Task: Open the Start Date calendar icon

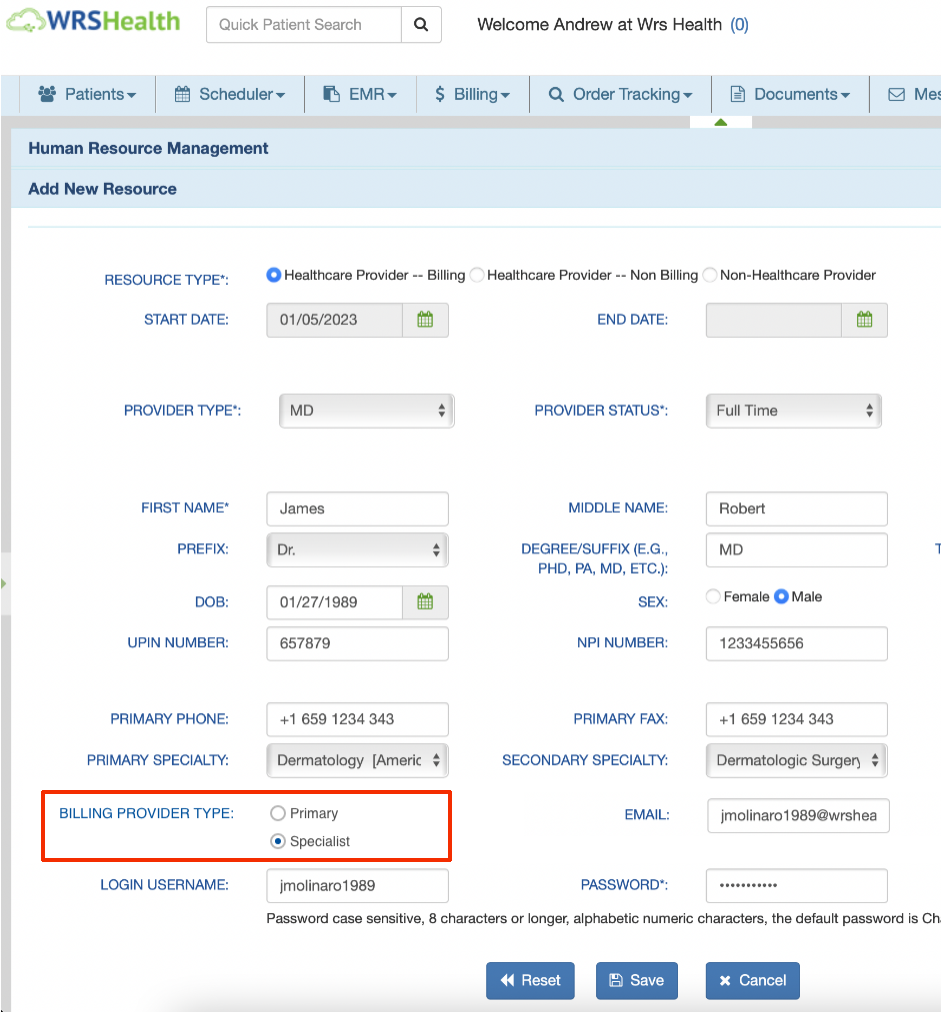Action: tap(425, 320)
